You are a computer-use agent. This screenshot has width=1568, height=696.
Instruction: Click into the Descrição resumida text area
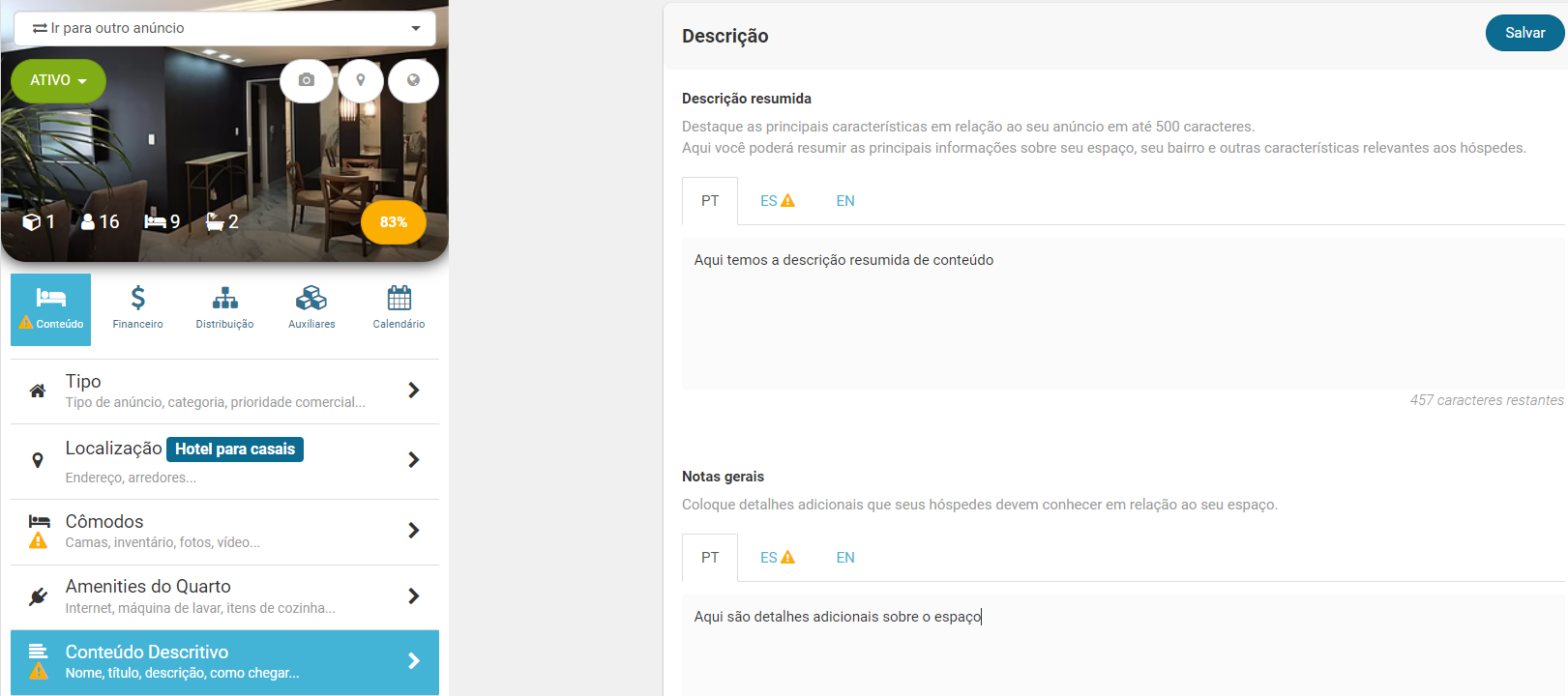[x=1123, y=313]
